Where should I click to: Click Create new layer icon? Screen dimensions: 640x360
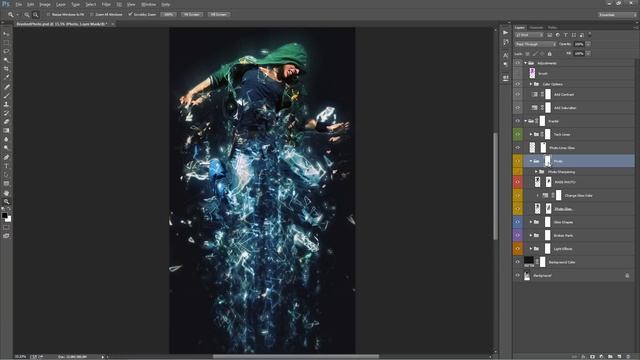click(x=619, y=356)
